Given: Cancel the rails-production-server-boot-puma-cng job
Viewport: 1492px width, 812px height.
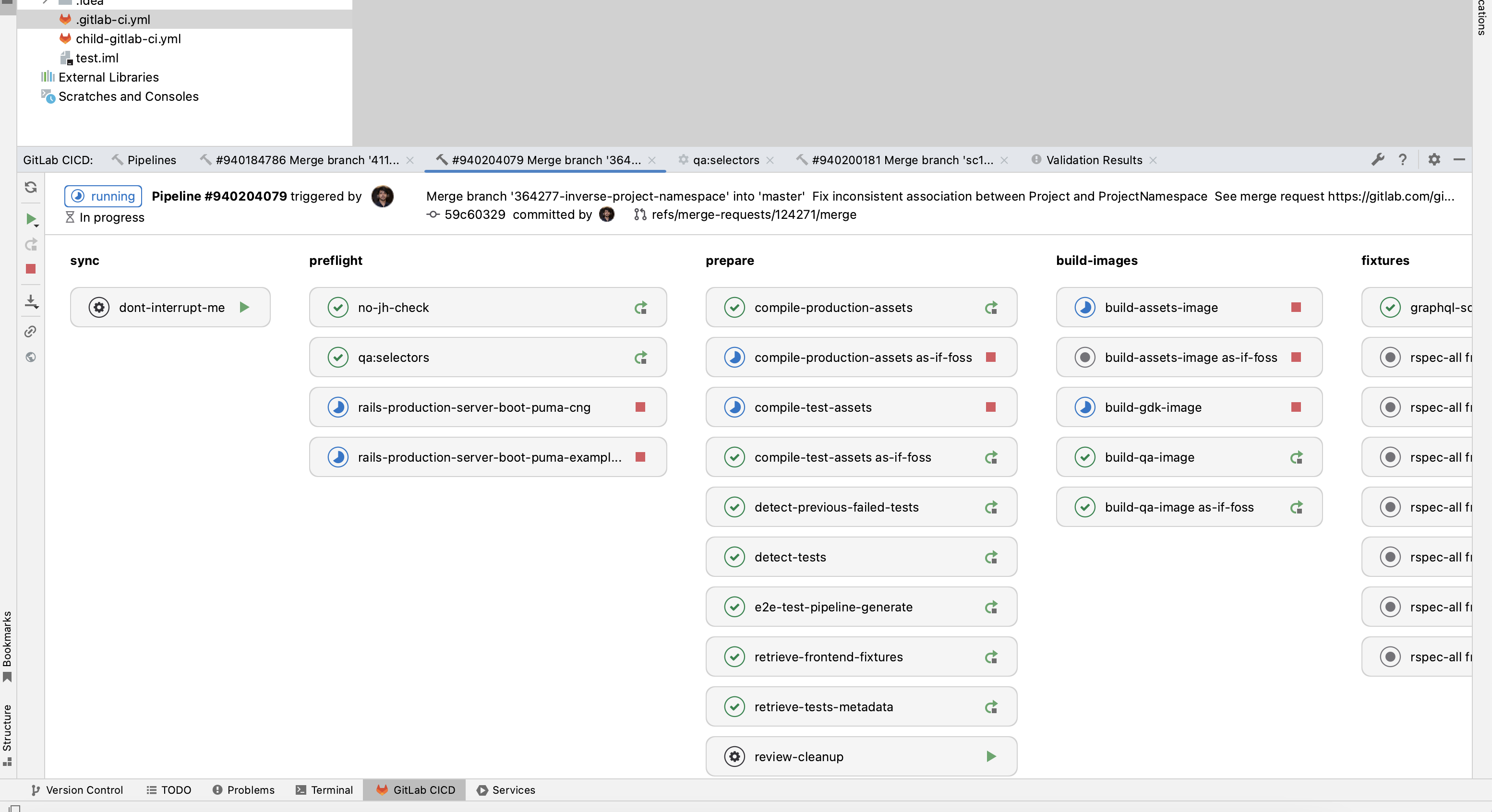Looking at the screenshot, I should tap(640, 407).
